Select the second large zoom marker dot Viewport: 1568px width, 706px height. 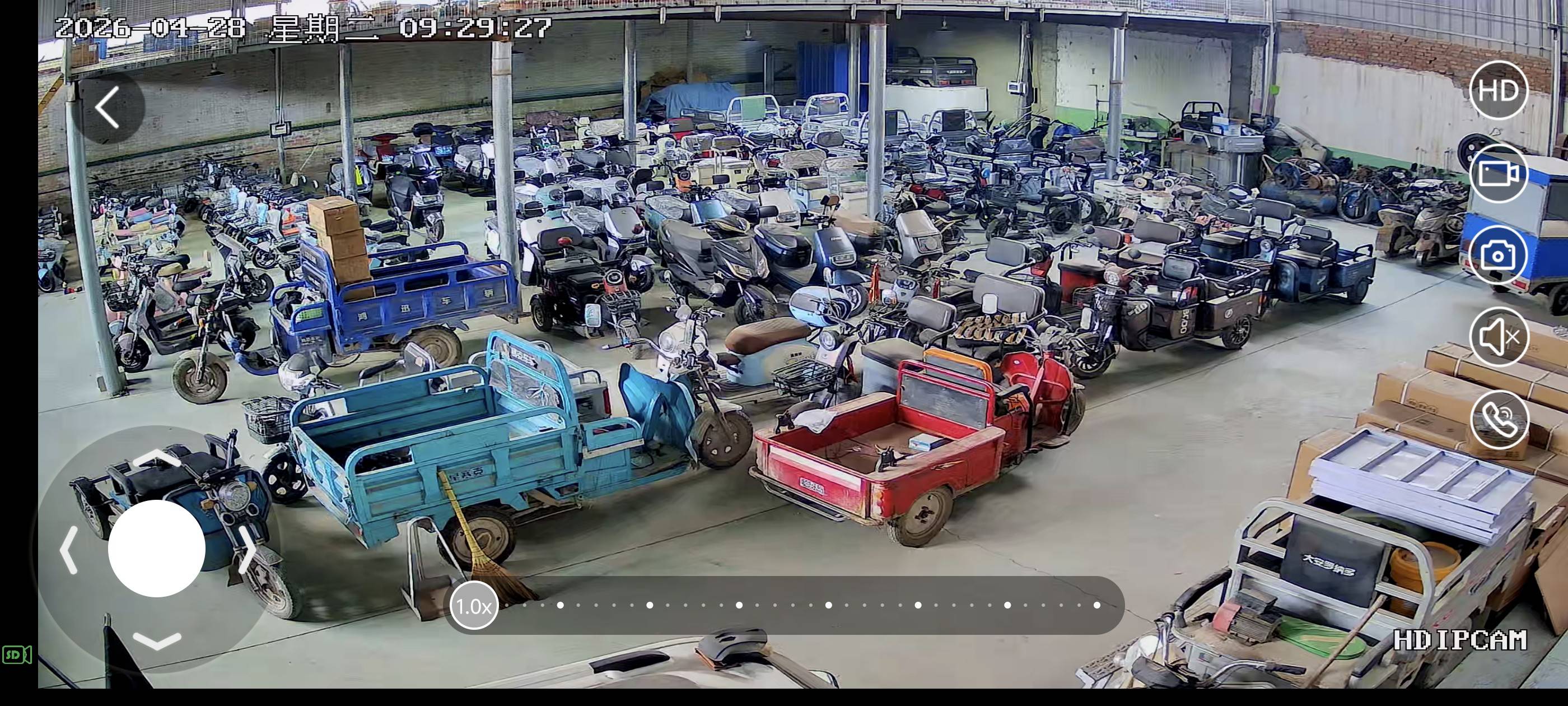pos(650,605)
